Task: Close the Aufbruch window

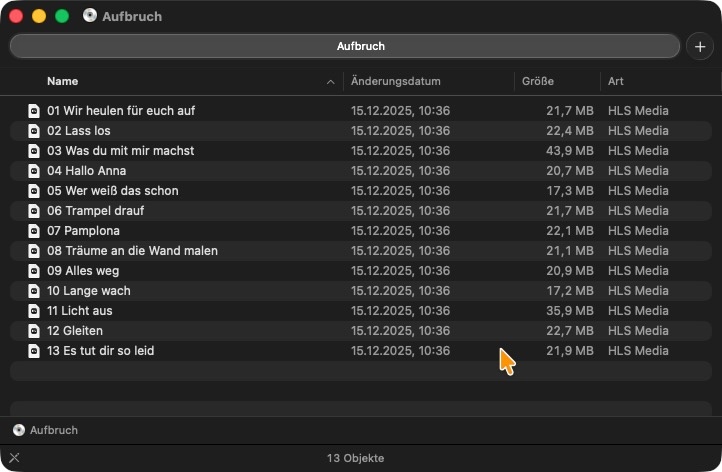Action: coord(16,16)
